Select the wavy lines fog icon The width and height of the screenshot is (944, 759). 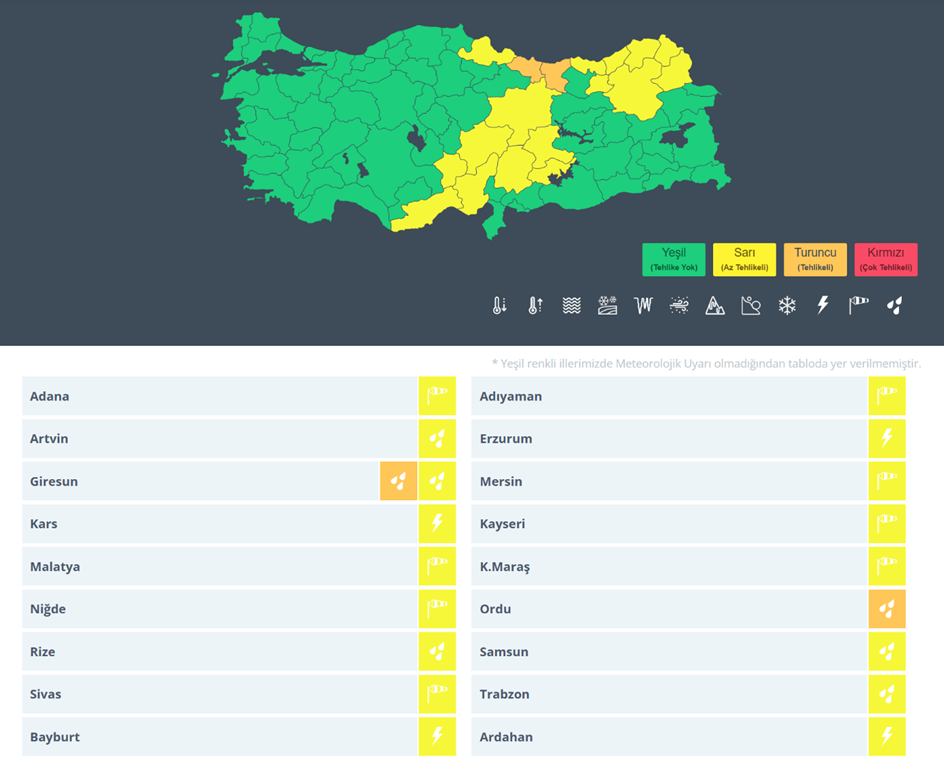click(571, 306)
